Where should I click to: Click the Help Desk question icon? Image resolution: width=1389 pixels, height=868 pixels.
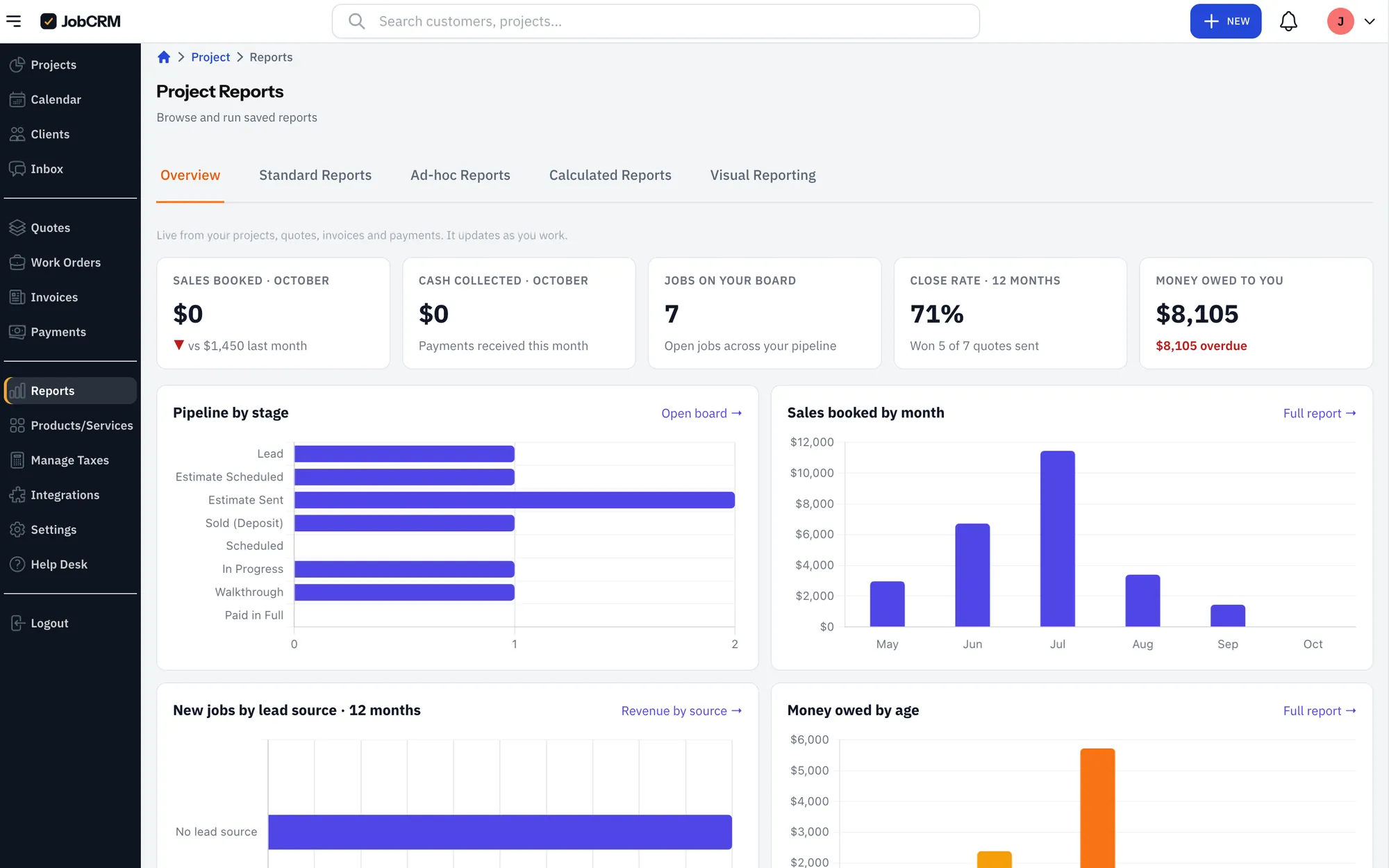pyautogui.click(x=17, y=565)
